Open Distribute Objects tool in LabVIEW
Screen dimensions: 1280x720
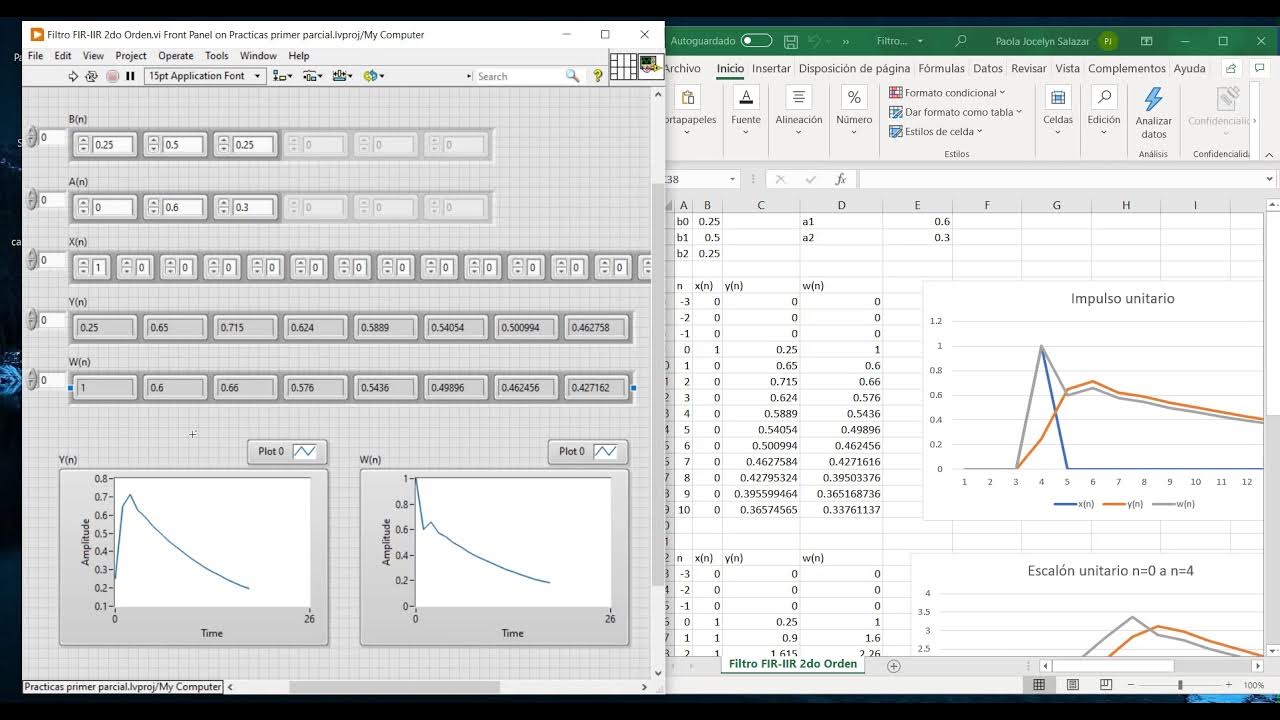tap(312, 76)
